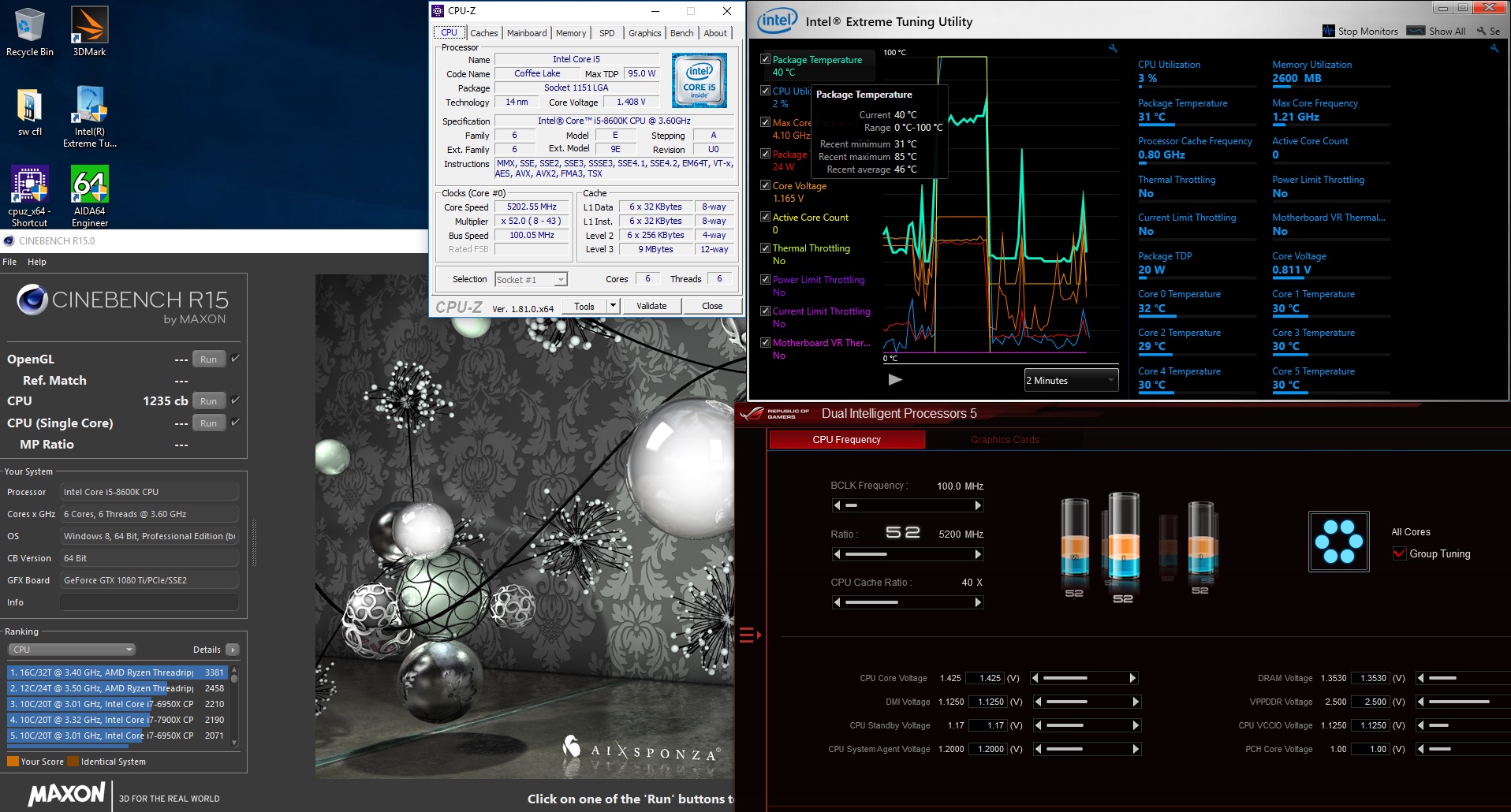This screenshot has width=1511, height=812.
Task: Select the CPU Frequency tab
Action: [846, 440]
